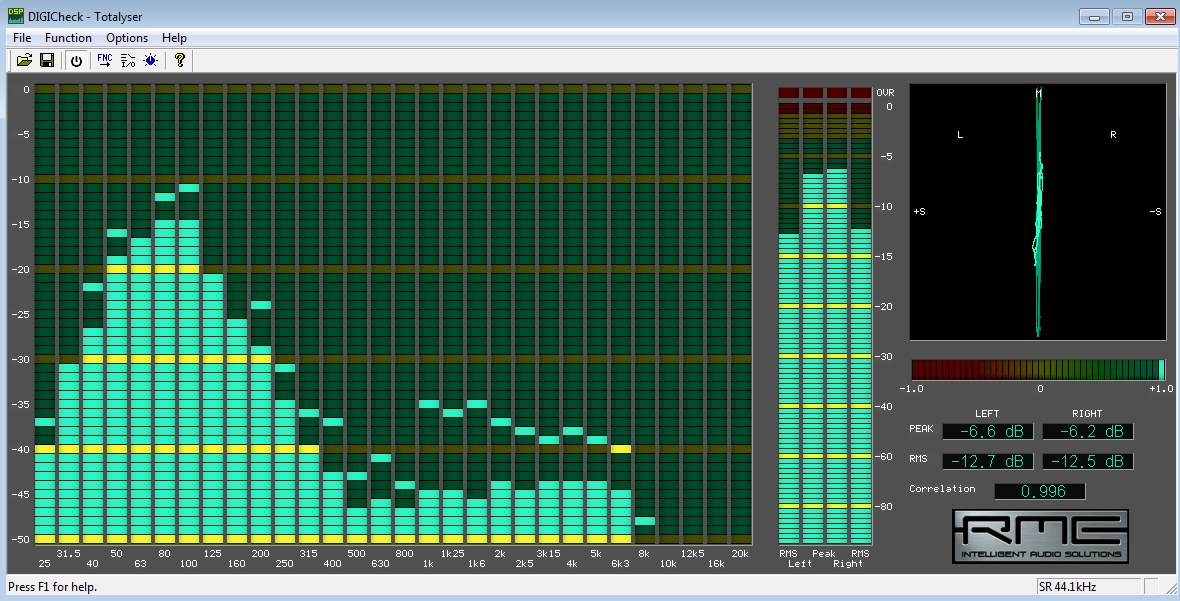The width and height of the screenshot is (1180, 601).
Task: Click the 16k frequency label
Action: click(716, 563)
